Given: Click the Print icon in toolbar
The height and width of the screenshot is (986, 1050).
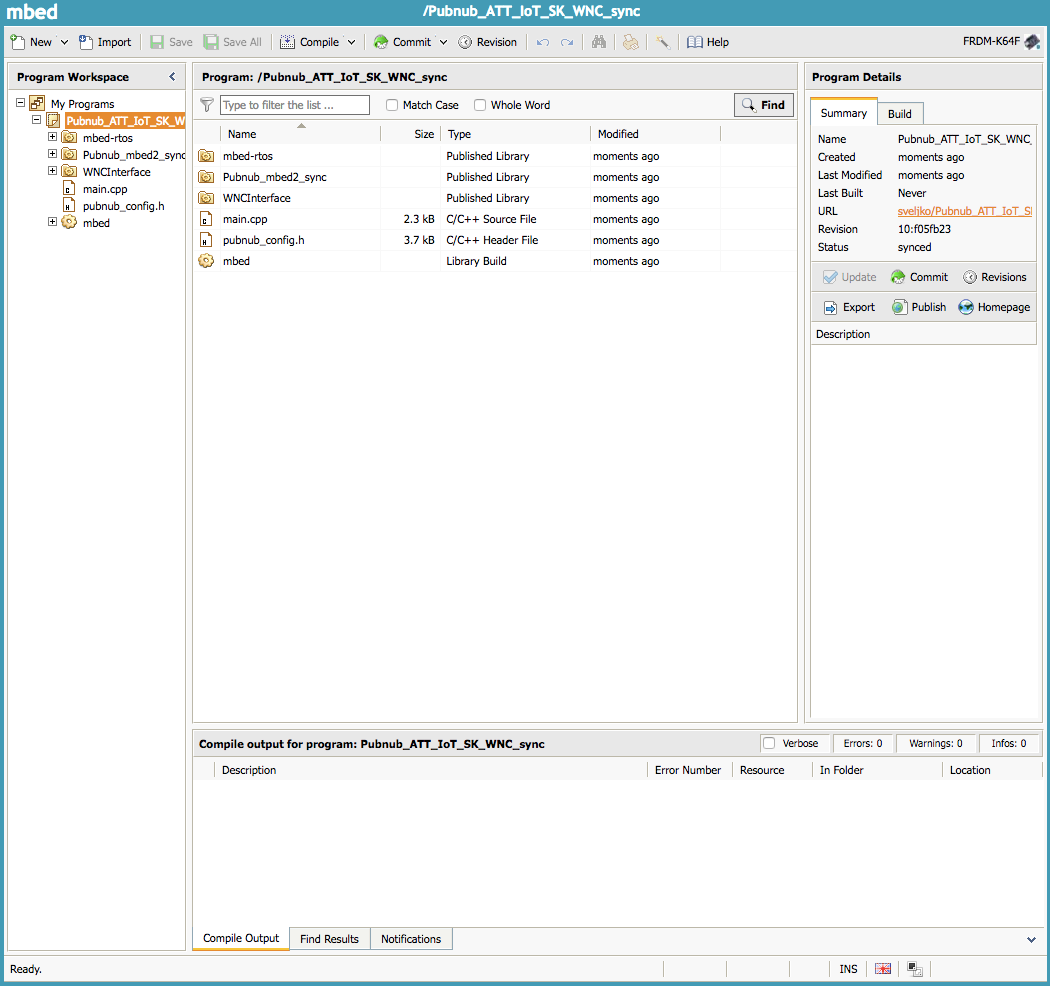Looking at the screenshot, I should point(630,42).
